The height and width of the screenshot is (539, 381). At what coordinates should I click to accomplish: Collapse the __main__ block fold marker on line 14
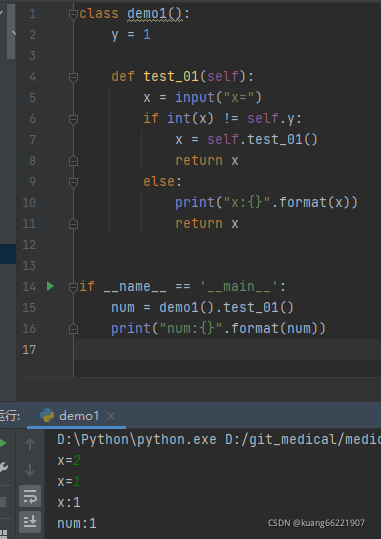point(73,287)
